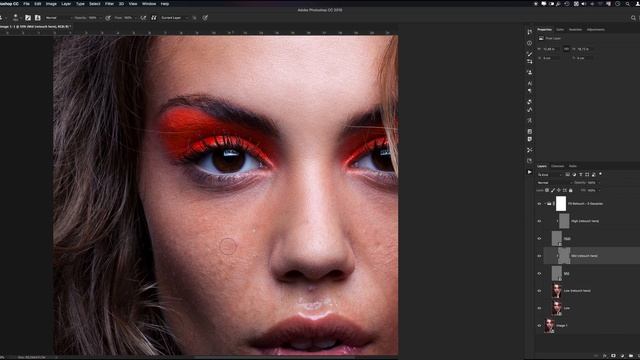640x360 pixels.
Task: Link width and height in Properties
Action: click(x=566, y=49)
